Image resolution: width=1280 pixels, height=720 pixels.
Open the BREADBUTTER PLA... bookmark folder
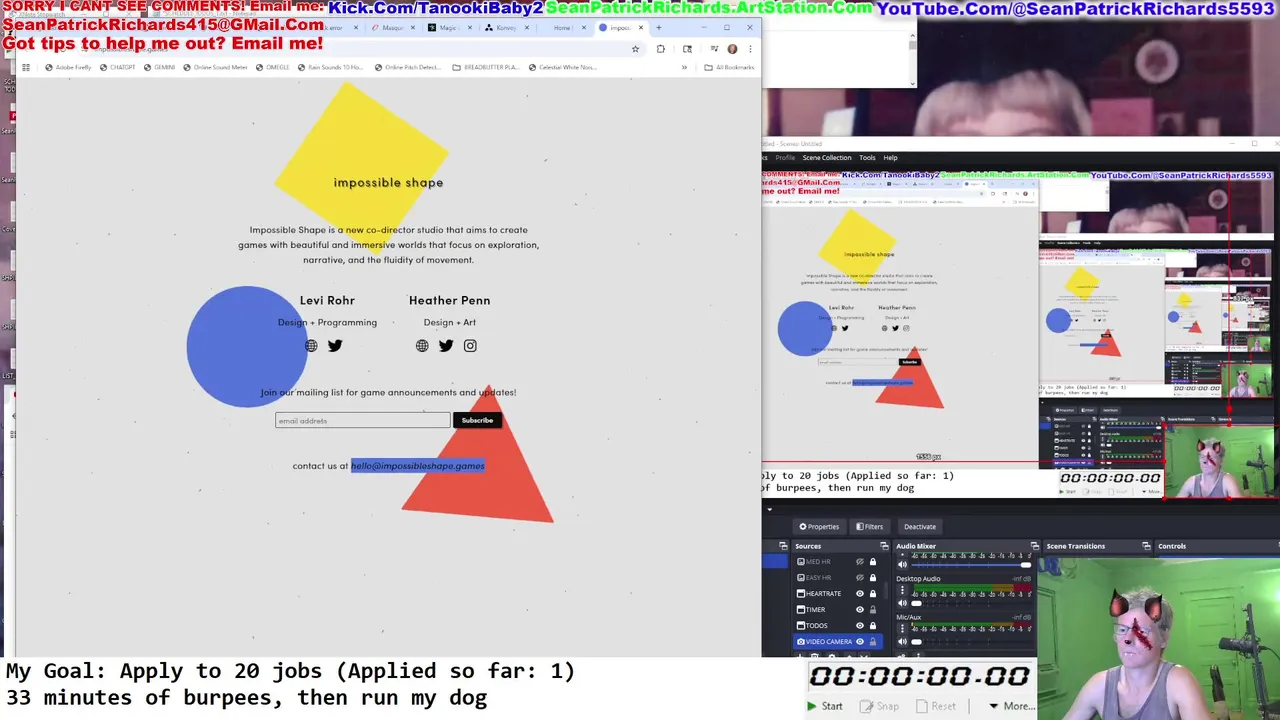[486, 67]
